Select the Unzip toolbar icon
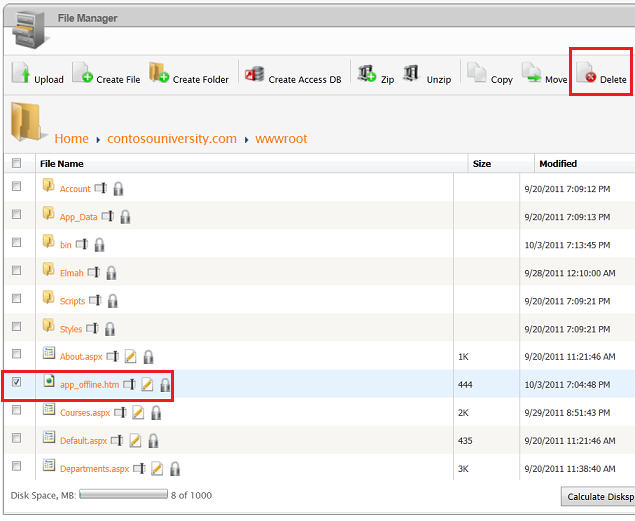Viewport: 635px width, 521px height. point(411,73)
